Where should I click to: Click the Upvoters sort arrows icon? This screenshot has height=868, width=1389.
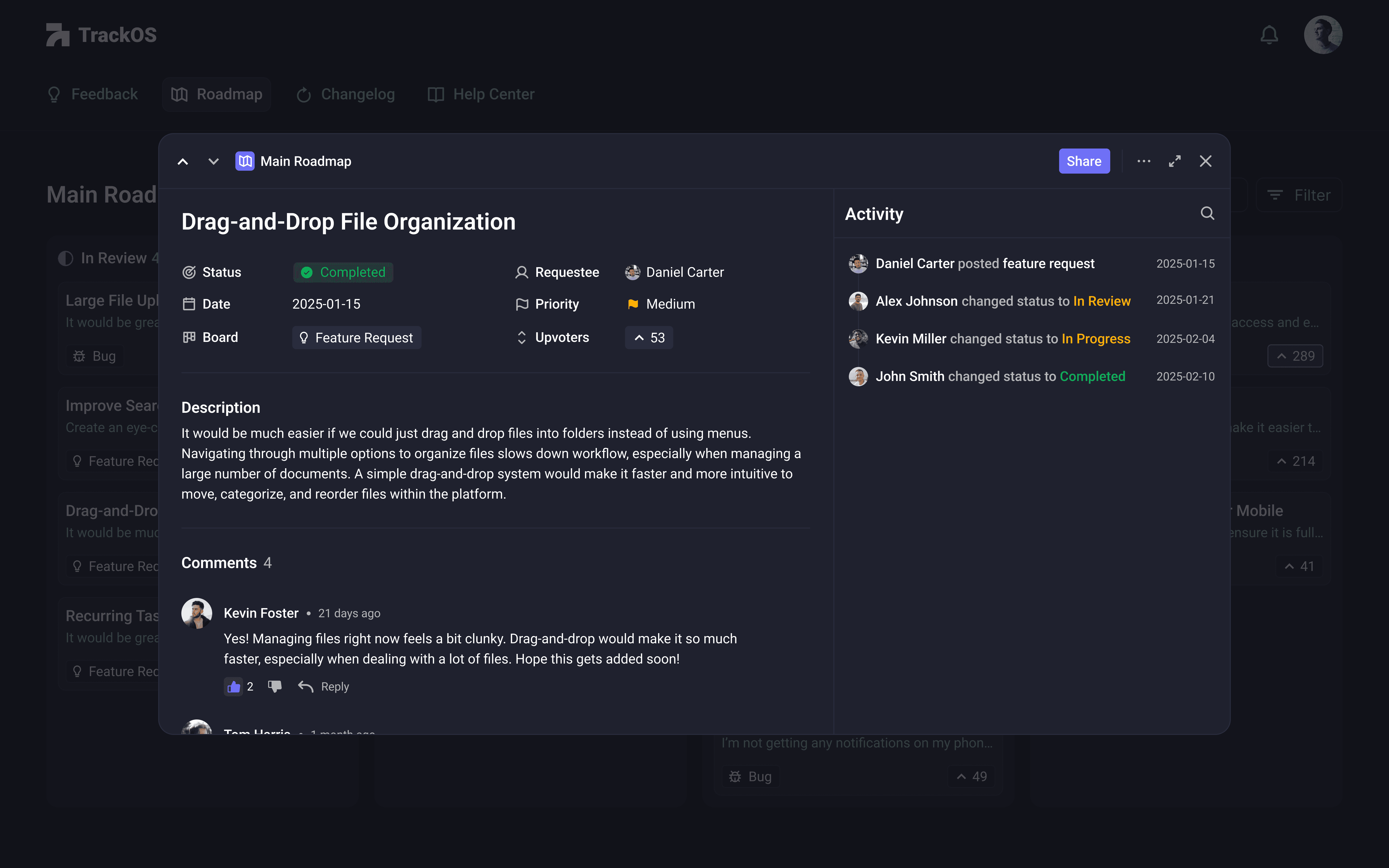pos(522,338)
